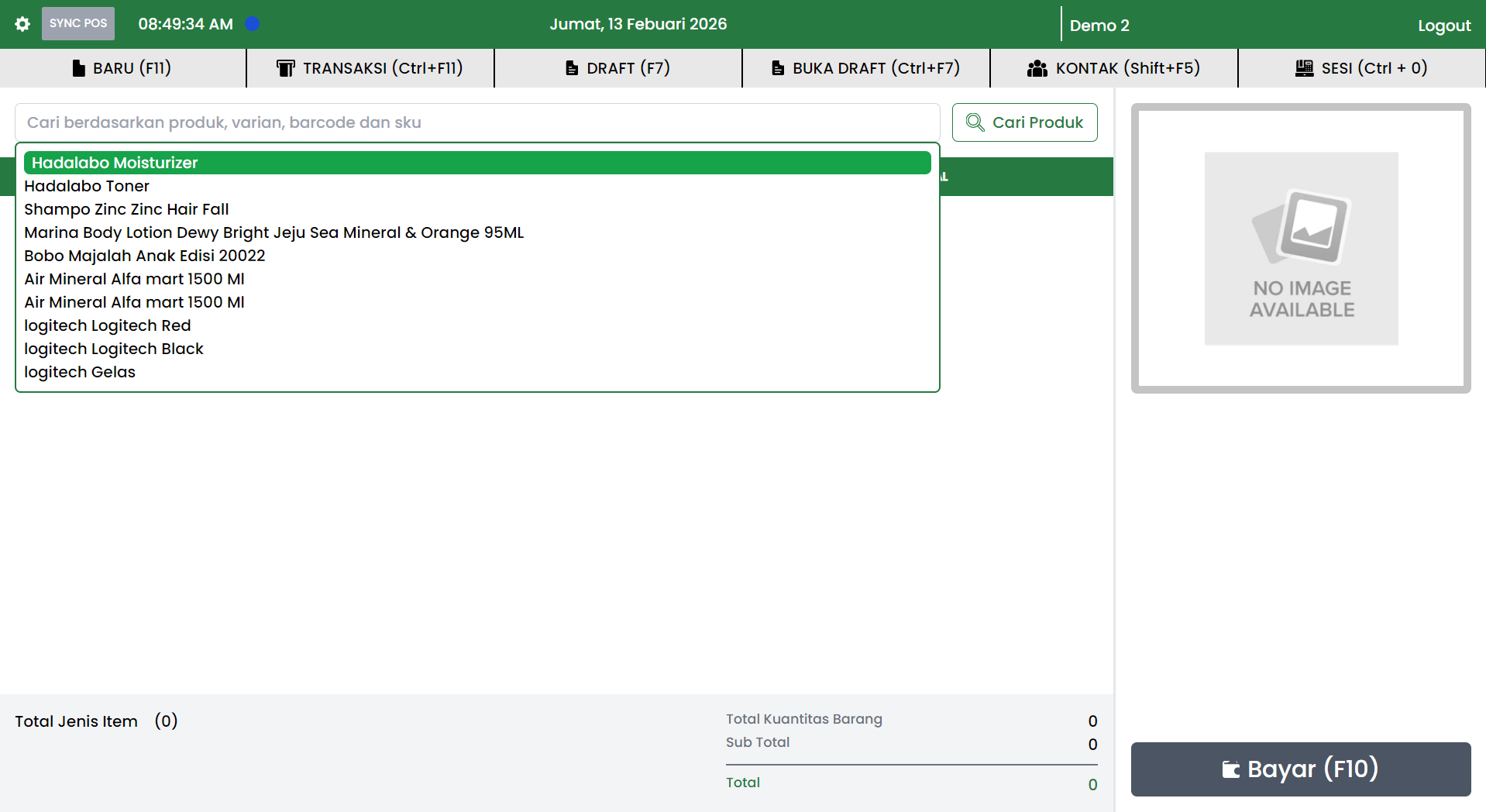The height and width of the screenshot is (812, 1486).
Task: Pick Shampo Zinc Zinc Hair Fall suggestion
Action: pos(126,209)
